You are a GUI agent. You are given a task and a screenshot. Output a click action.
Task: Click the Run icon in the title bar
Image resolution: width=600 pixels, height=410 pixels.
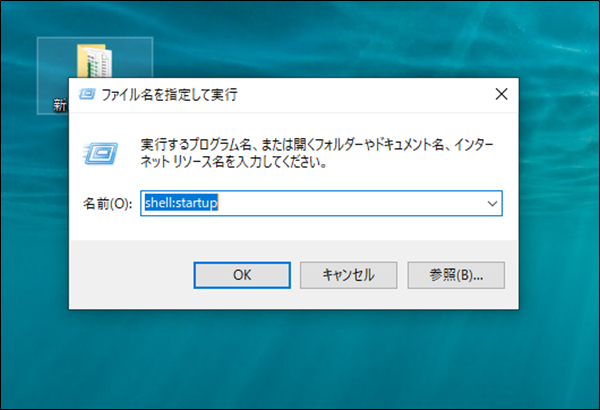[x=87, y=96]
